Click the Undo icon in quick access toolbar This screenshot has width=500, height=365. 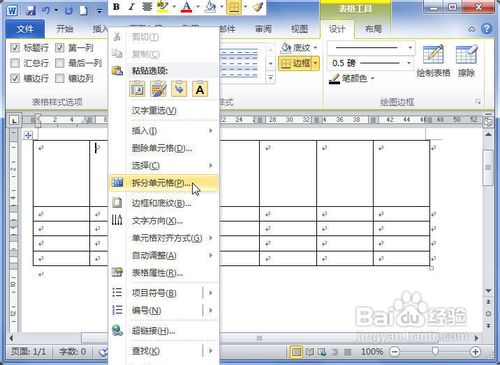[x=46, y=10]
